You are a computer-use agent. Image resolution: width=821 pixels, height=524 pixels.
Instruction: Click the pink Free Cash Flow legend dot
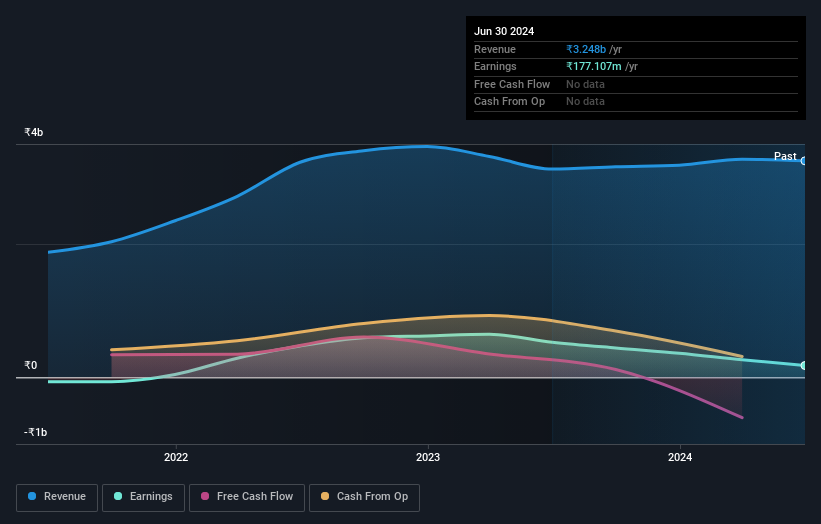click(205, 496)
